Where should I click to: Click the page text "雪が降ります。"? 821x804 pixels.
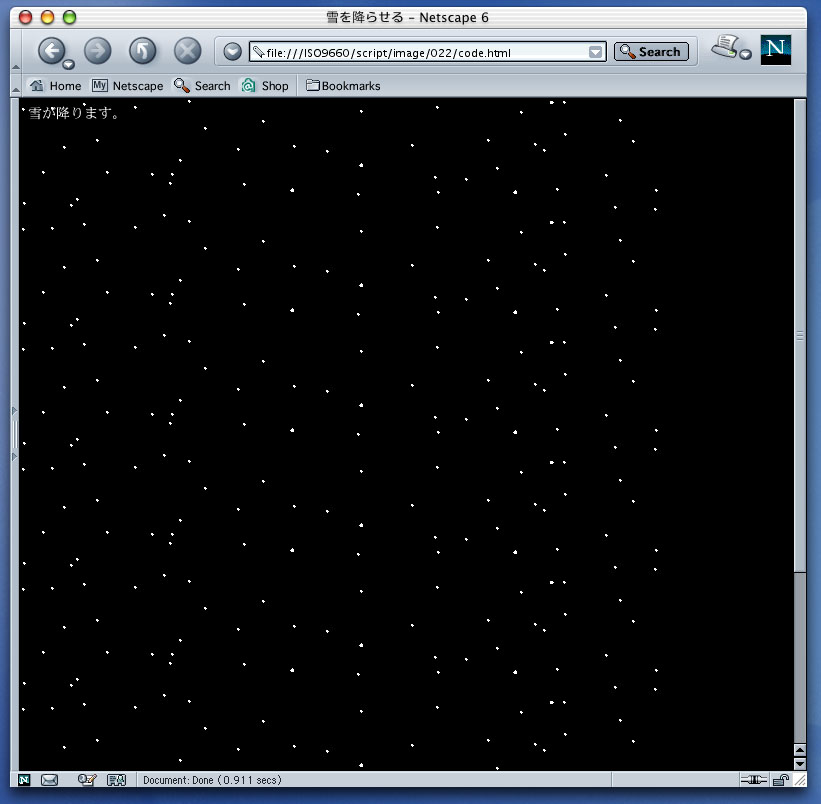coord(74,113)
